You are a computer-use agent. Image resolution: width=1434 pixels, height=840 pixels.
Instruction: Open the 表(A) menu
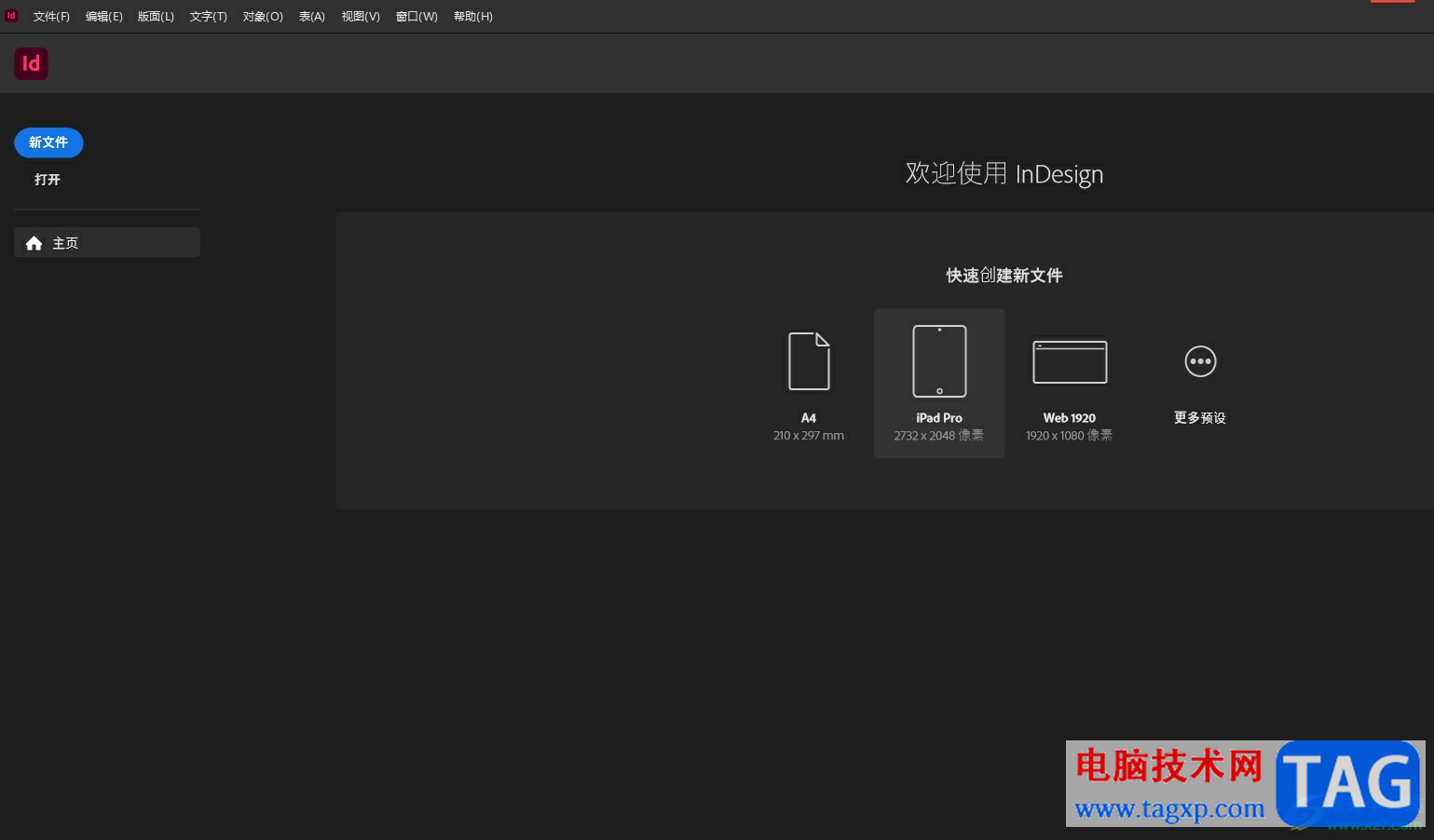tap(312, 17)
